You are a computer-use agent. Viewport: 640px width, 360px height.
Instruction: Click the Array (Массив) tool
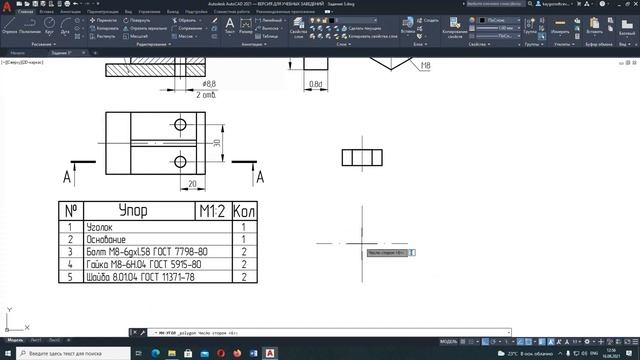point(182,36)
